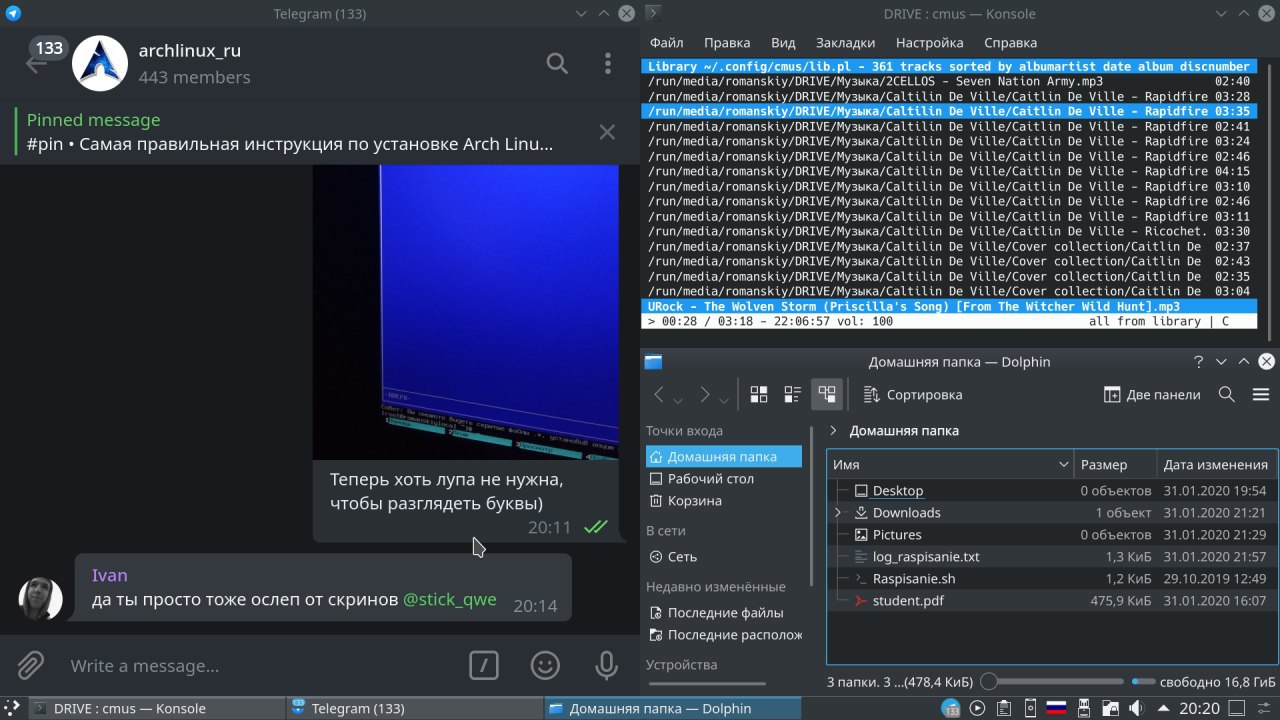
Task: Sort by 'Дата изменения' column header
Action: (x=1216, y=465)
